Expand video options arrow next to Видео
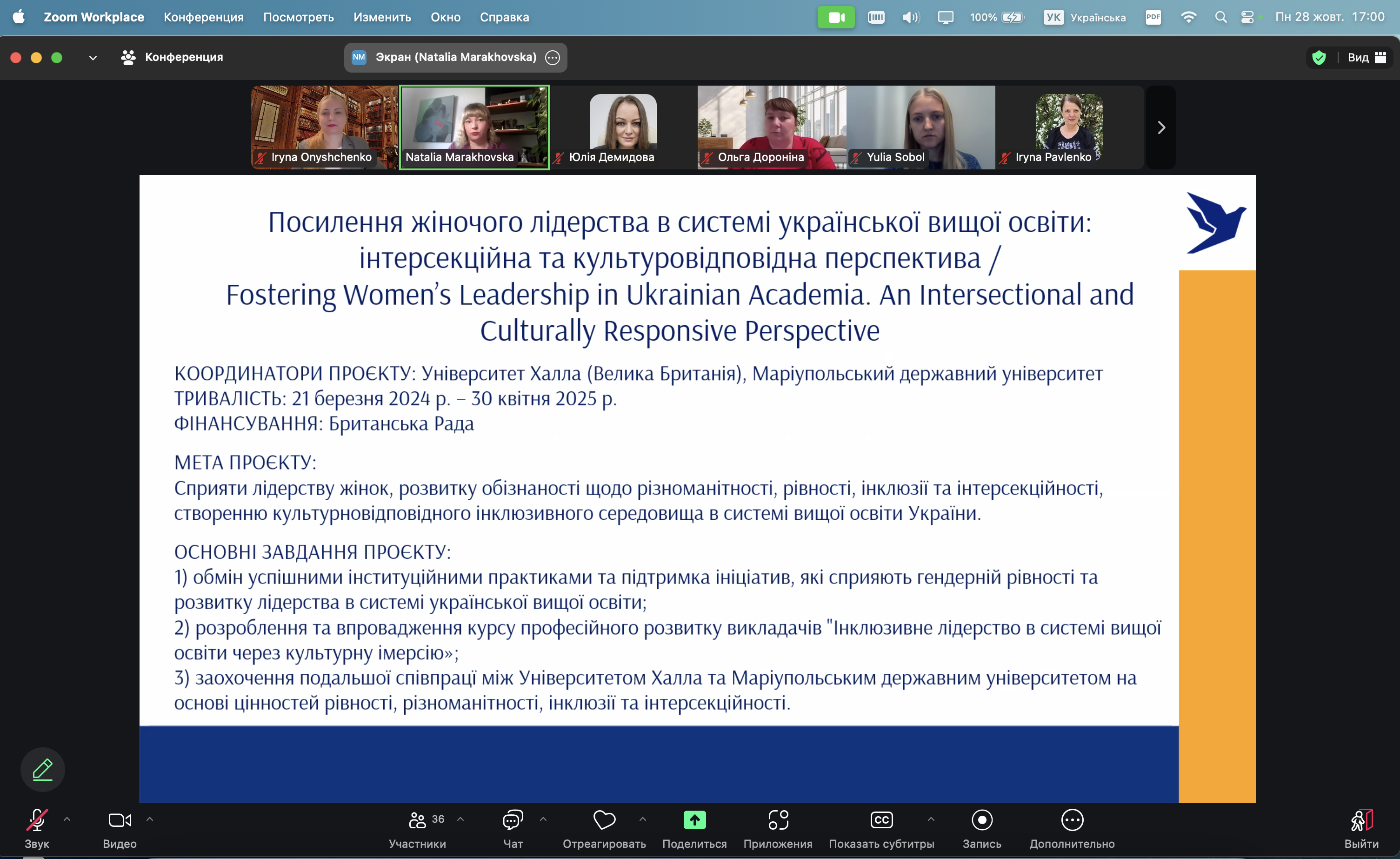Image resolution: width=1400 pixels, height=859 pixels. (150, 819)
